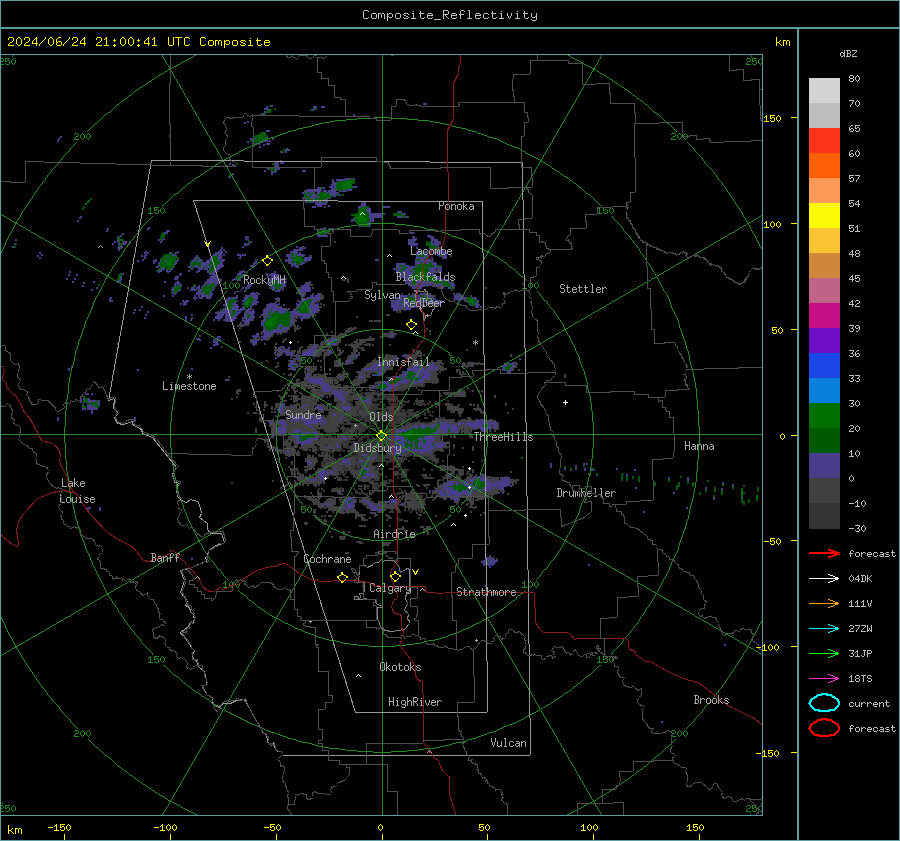Click the Olds town label

tap(381, 417)
